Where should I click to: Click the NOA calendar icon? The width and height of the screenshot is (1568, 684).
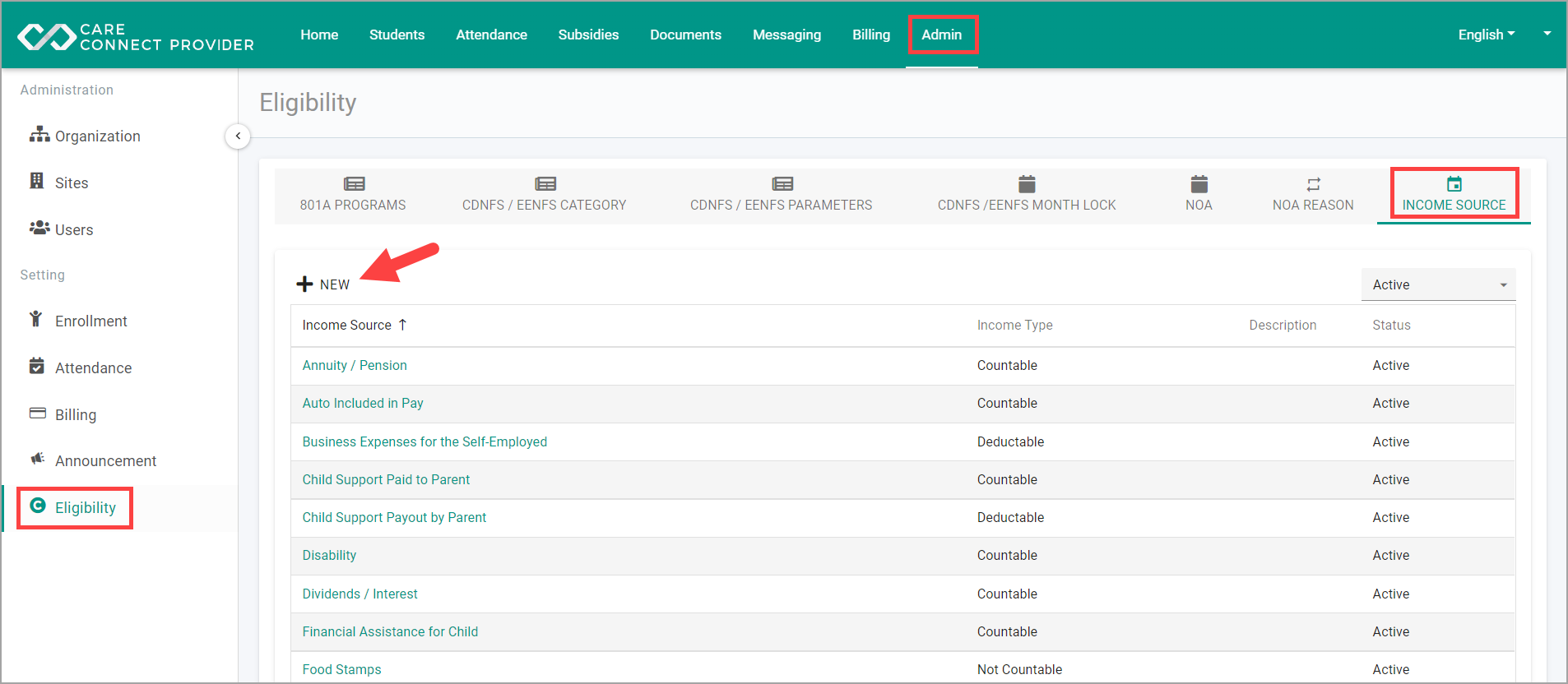[x=1199, y=183]
